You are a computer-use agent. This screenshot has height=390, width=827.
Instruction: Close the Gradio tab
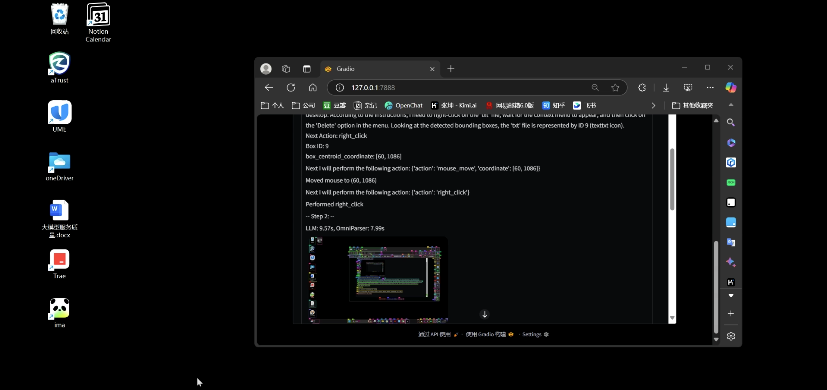point(432,69)
